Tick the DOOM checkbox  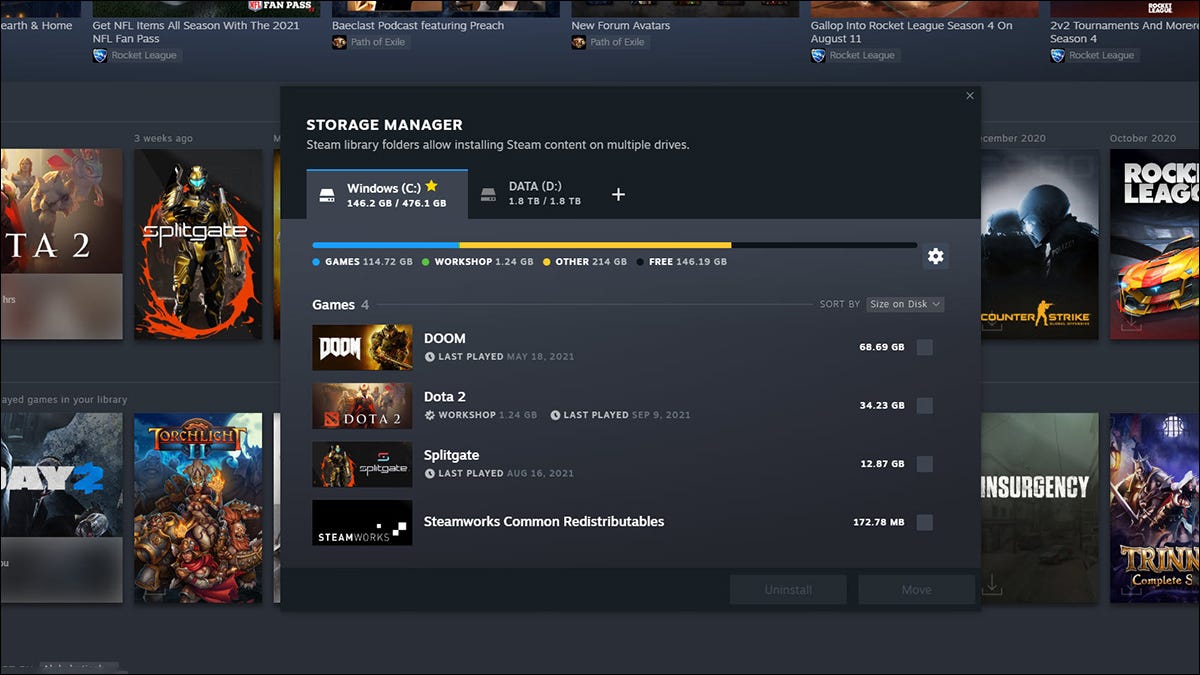(x=924, y=347)
